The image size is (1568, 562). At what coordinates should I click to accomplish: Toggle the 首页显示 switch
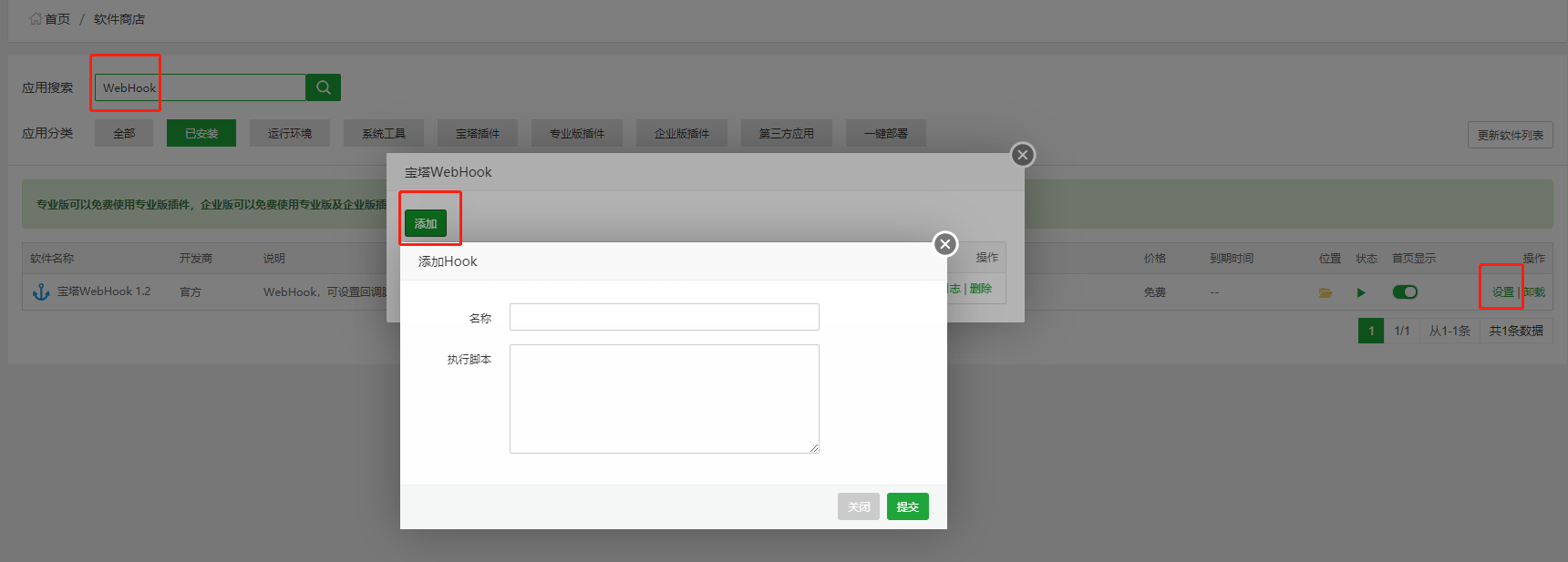point(1405,292)
